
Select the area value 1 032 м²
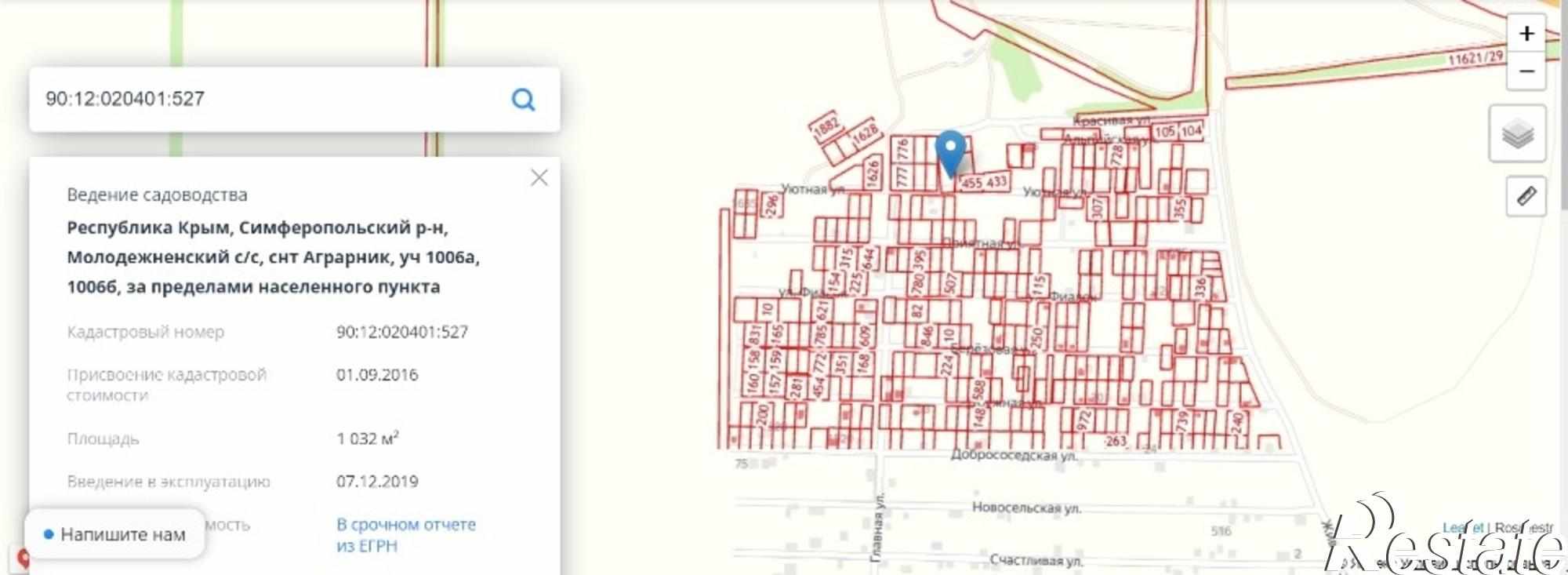tap(368, 438)
